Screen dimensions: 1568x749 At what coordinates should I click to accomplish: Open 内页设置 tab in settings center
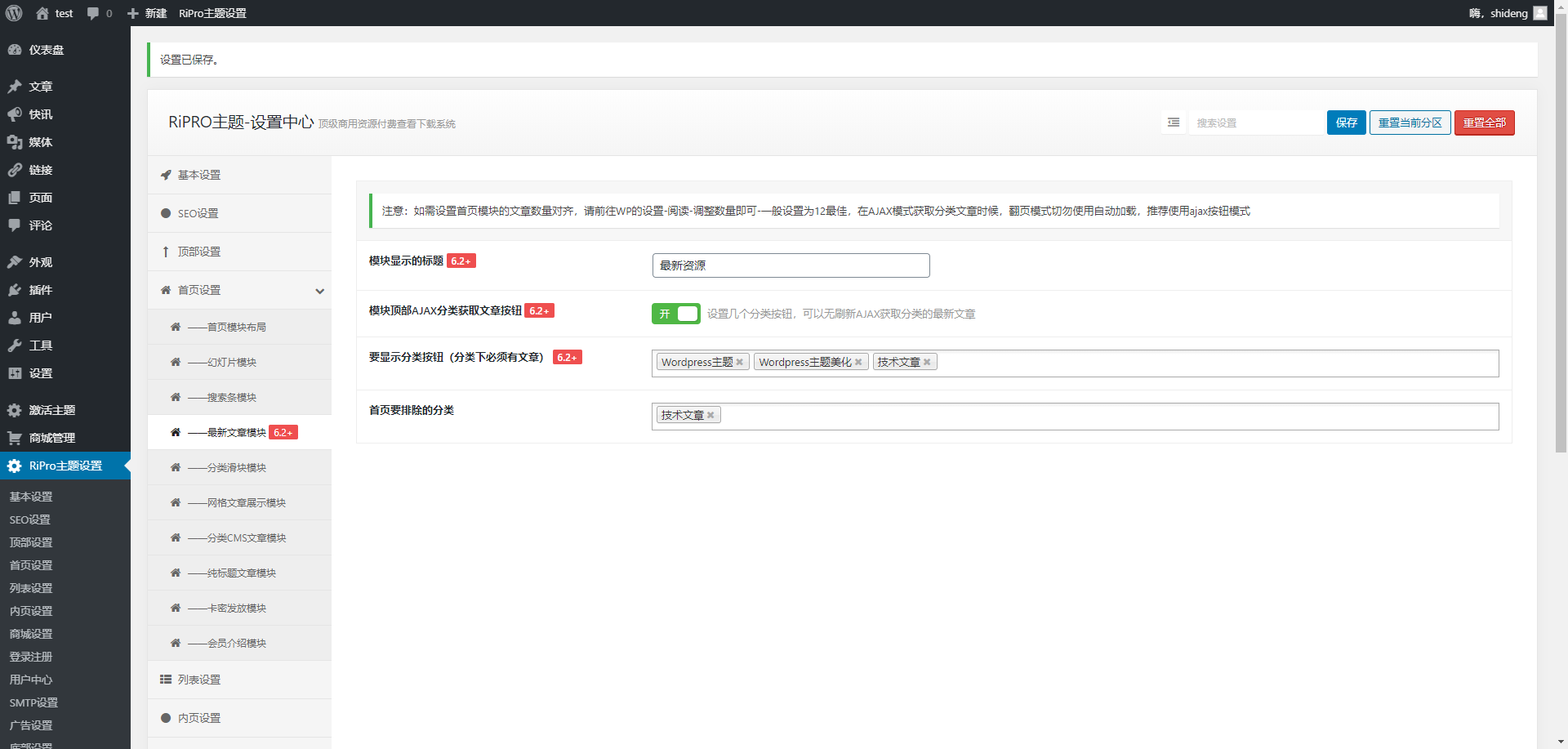click(x=239, y=718)
